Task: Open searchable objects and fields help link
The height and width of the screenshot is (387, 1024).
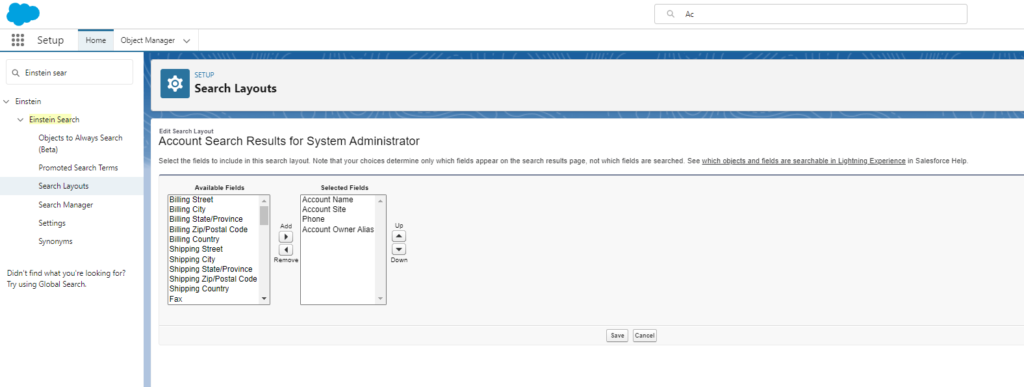Action: (803, 161)
